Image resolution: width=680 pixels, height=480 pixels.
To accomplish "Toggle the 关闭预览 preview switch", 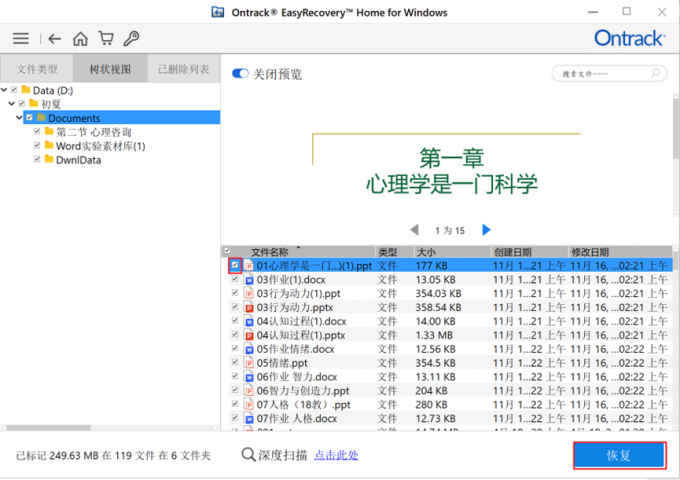I will tap(240, 74).
